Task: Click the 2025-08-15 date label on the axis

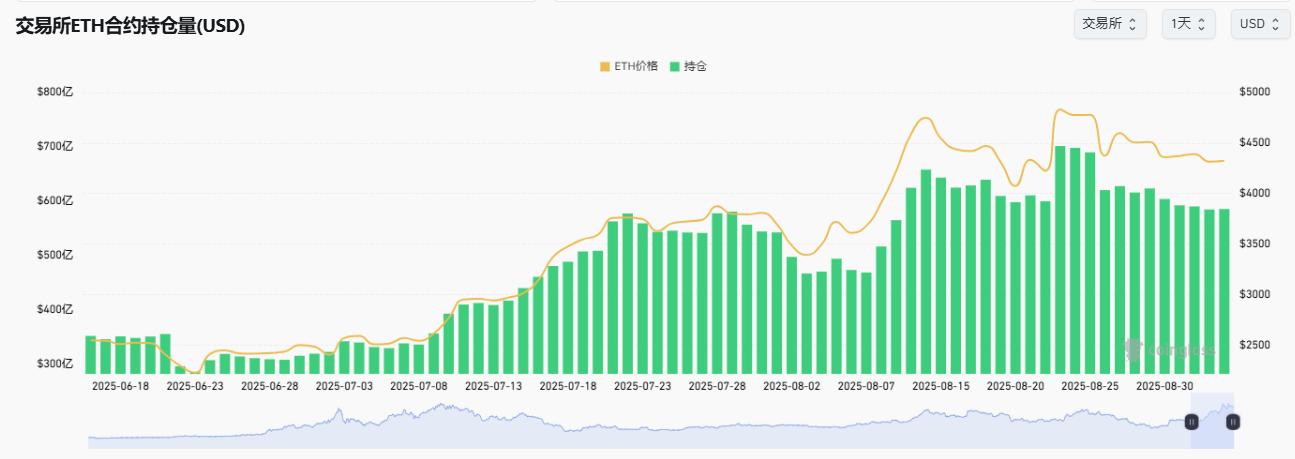Action: click(x=941, y=385)
